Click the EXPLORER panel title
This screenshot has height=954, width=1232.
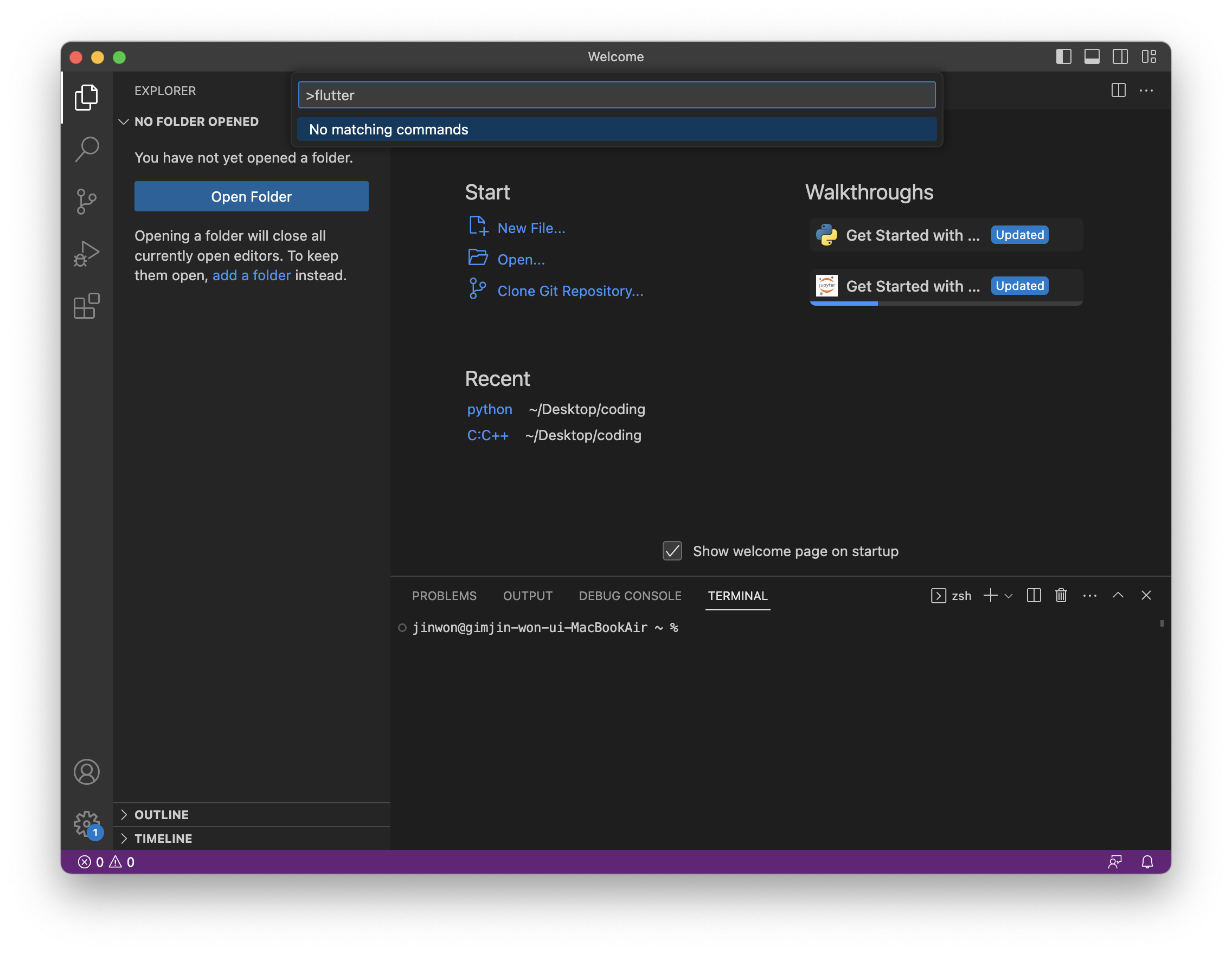point(165,91)
